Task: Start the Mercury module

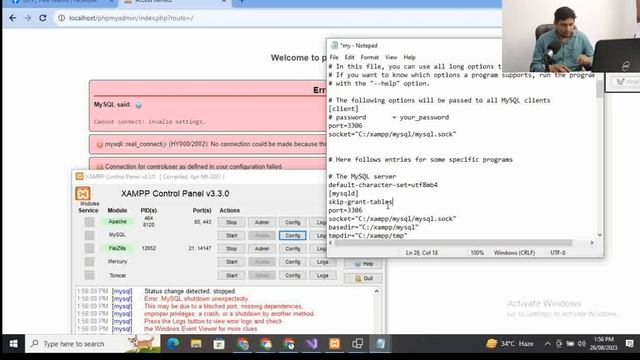Action: [231, 262]
